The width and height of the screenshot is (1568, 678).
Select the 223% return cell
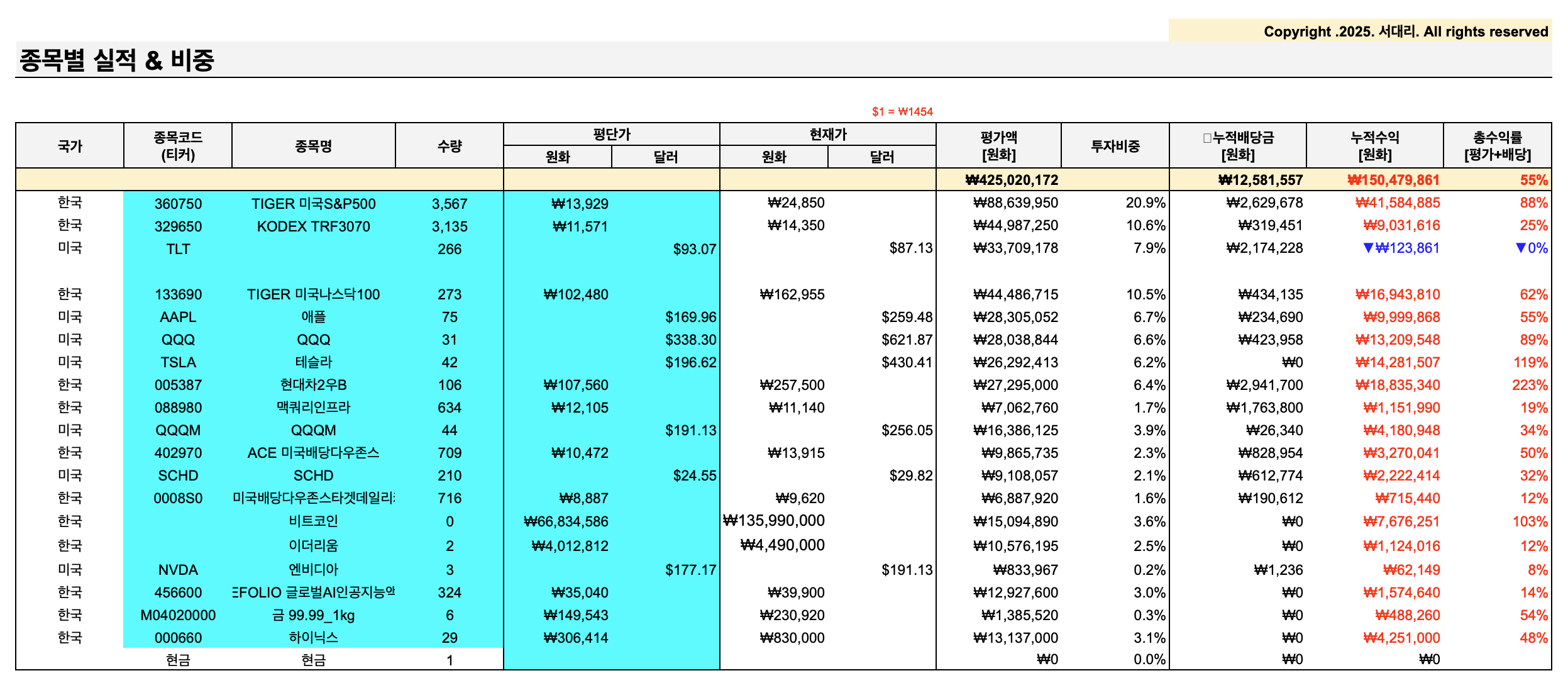pos(1530,385)
